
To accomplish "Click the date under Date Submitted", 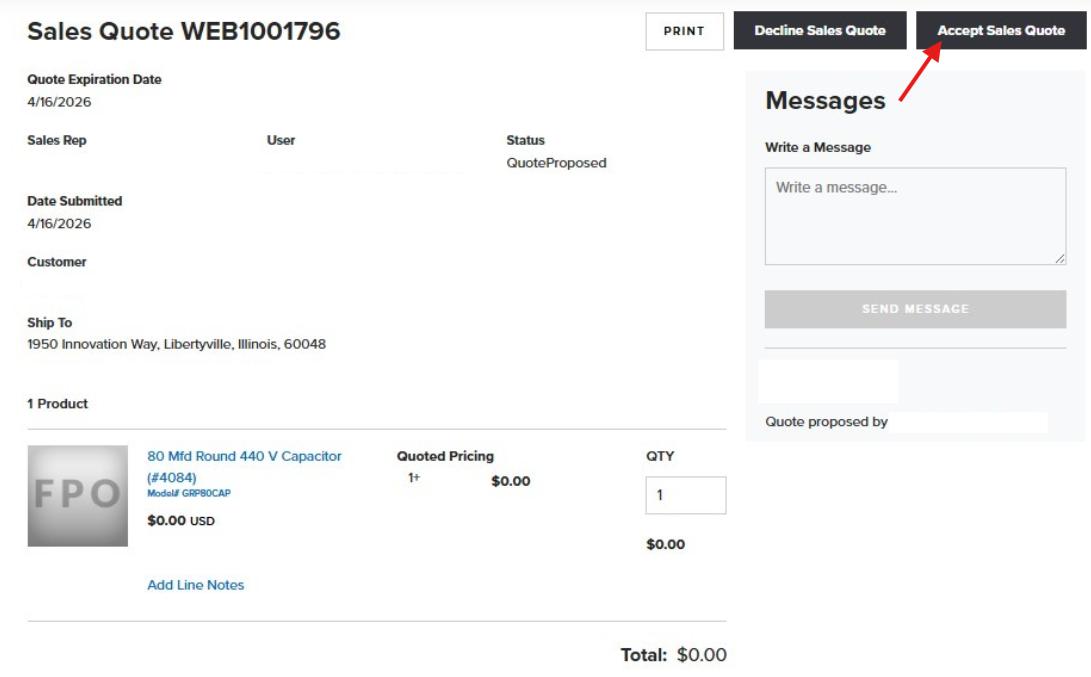I will coord(59,224).
